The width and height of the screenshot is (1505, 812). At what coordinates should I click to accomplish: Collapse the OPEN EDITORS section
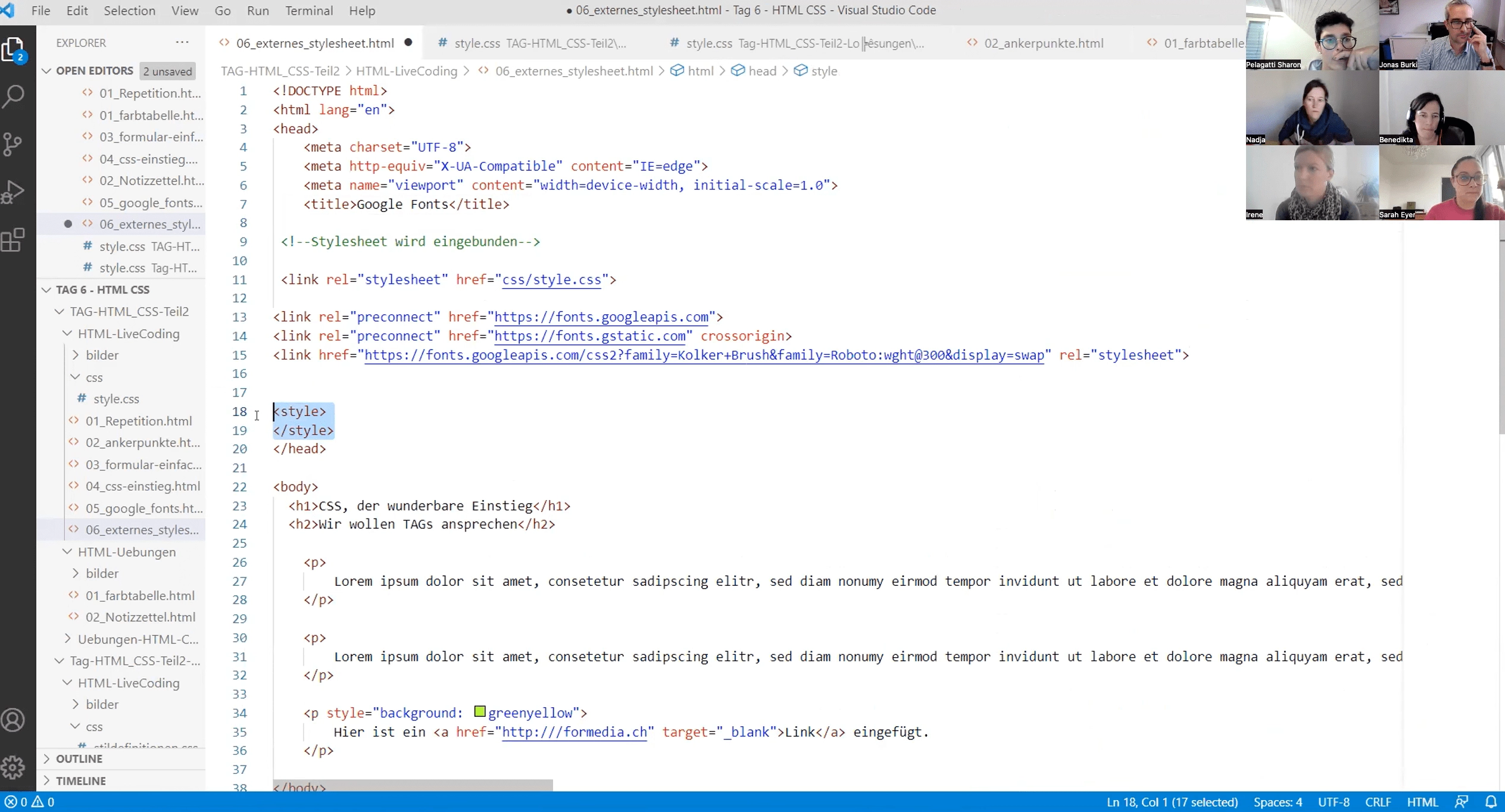pos(46,71)
